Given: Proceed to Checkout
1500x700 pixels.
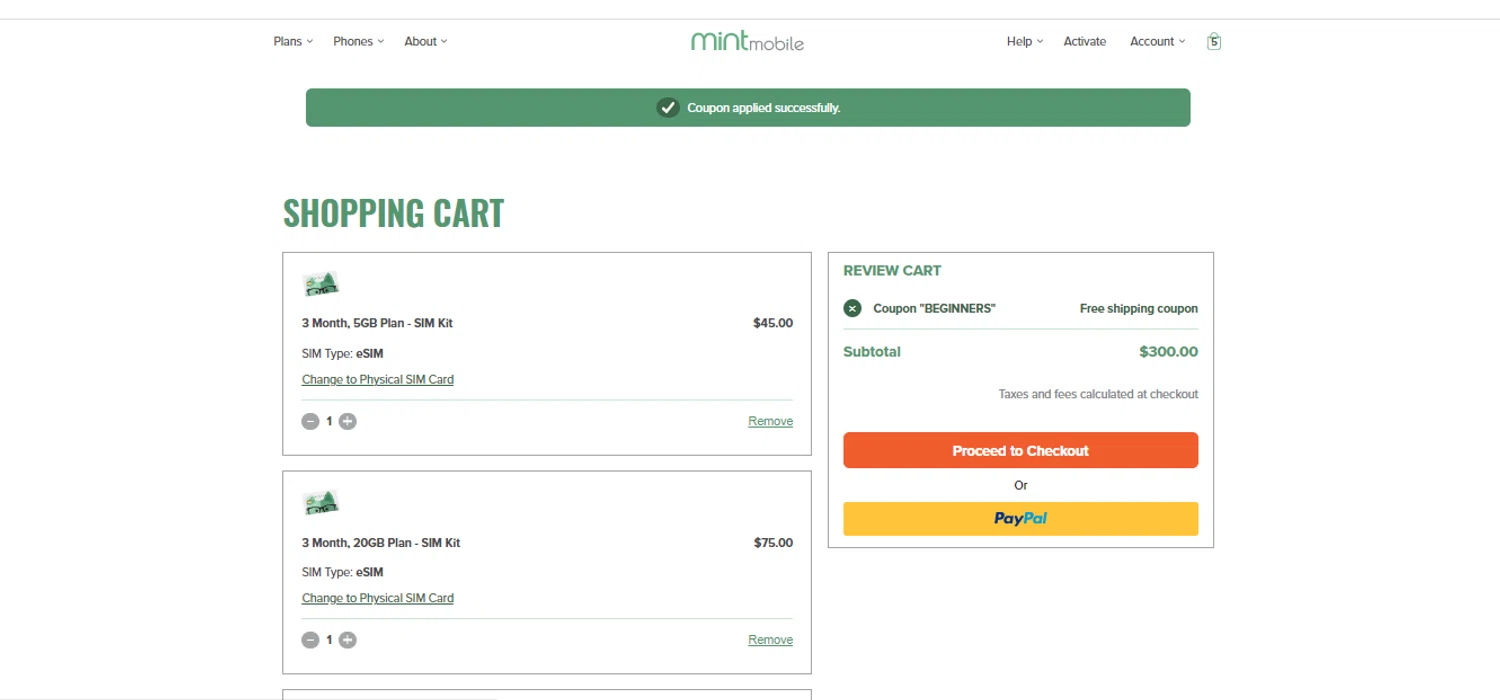Looking at the screenshot, I should (1020, 450).
